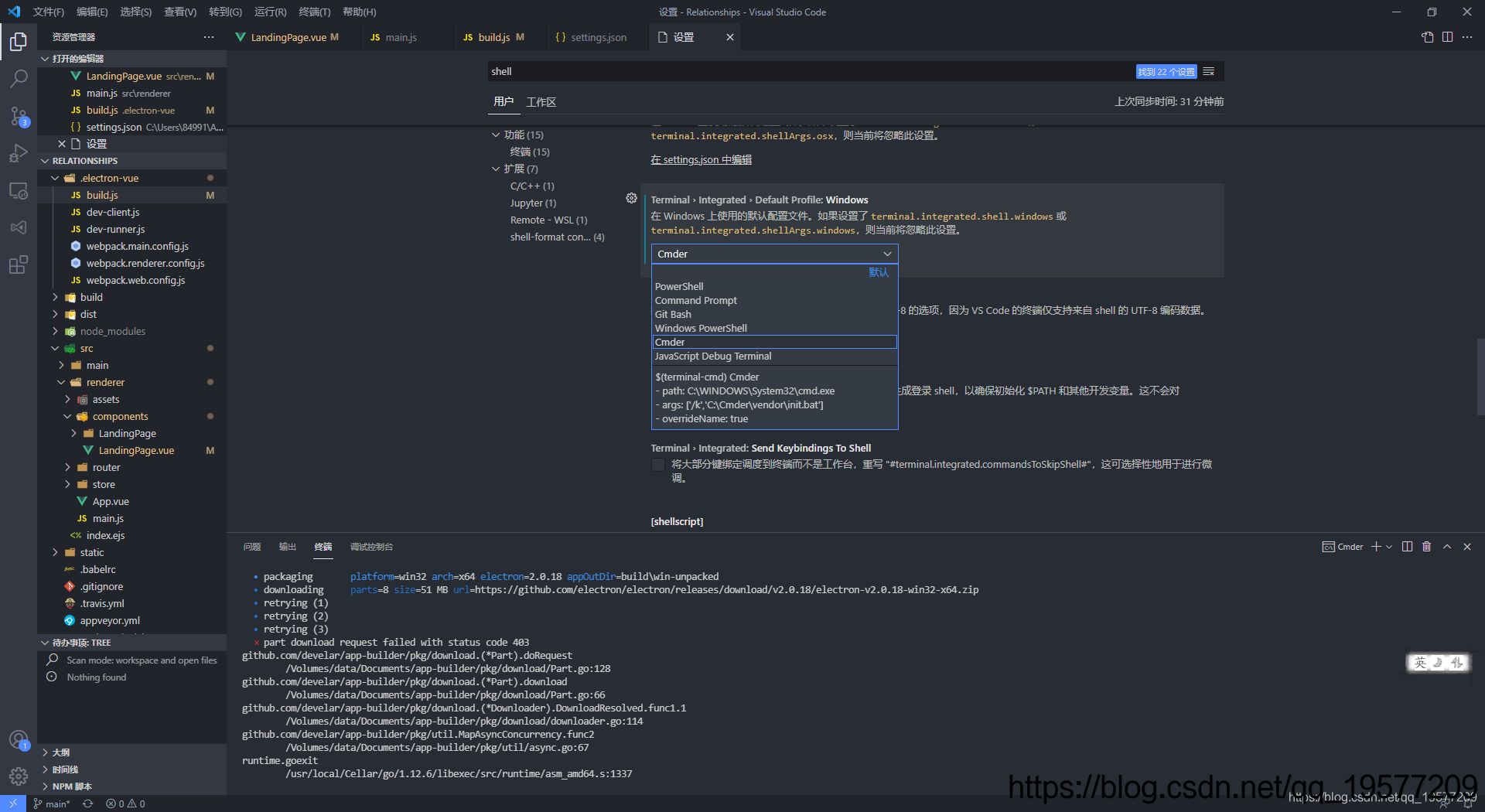1485x812 pixels.
Task: Open the Search view in activity bar
Action: [x=19, y=78]
